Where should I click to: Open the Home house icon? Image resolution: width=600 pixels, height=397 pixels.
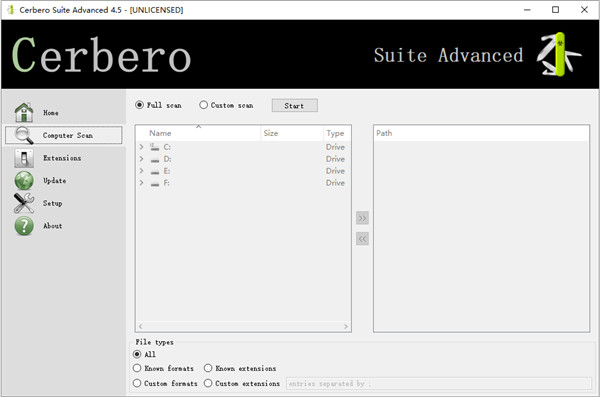click(x=24, y=113)
